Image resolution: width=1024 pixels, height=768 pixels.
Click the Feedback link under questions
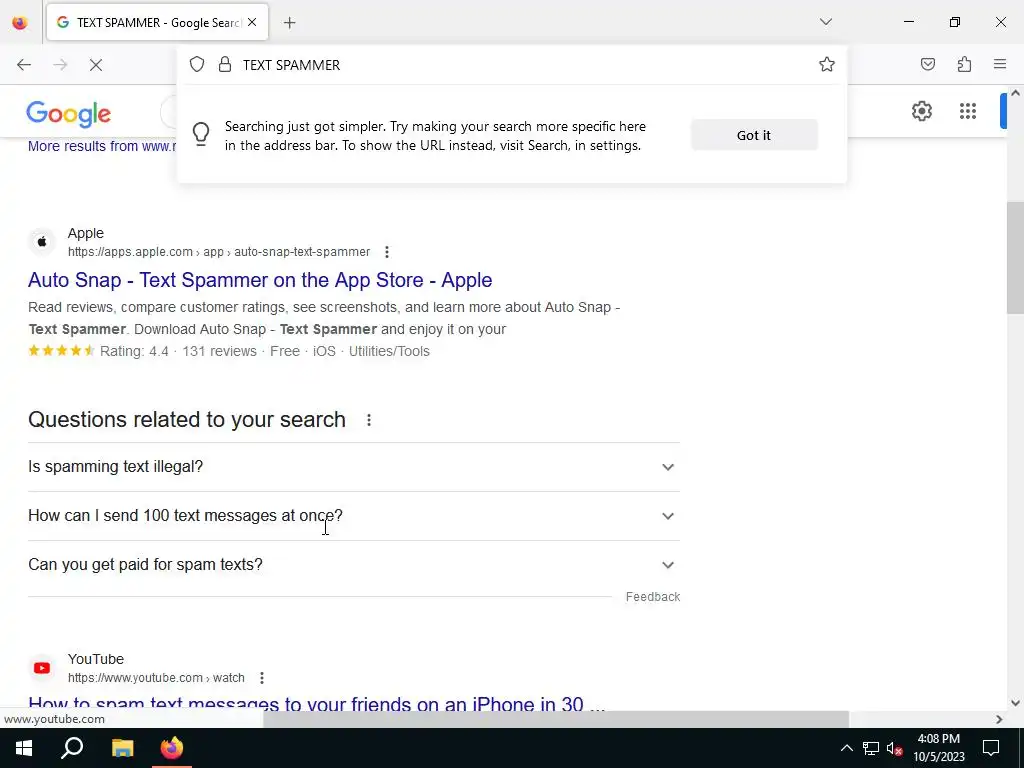coord(652,597)
